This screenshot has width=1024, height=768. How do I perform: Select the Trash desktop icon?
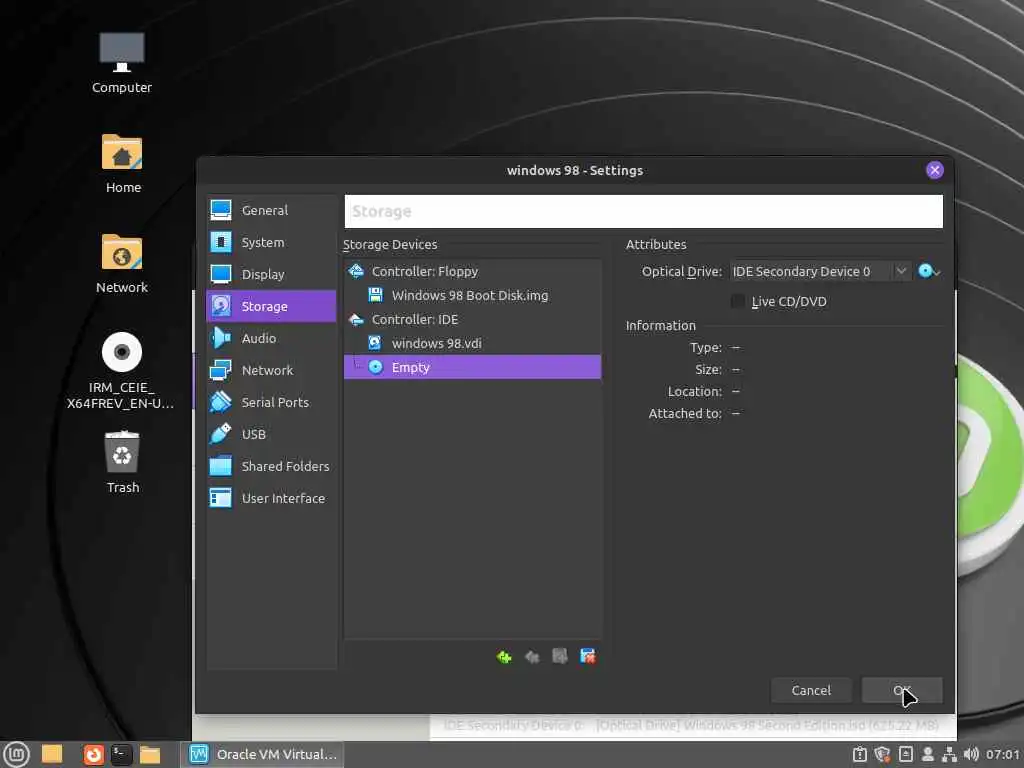pos(122,462)
